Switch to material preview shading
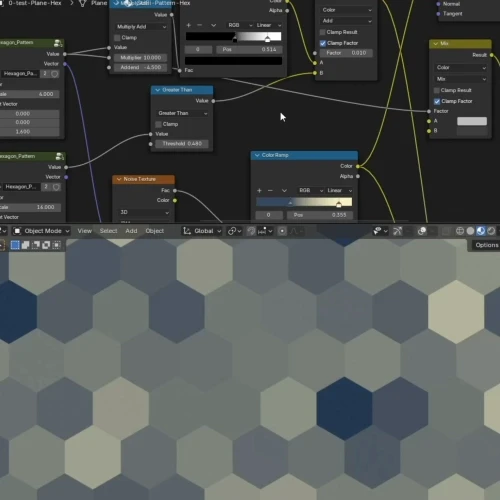 [481, 231]
